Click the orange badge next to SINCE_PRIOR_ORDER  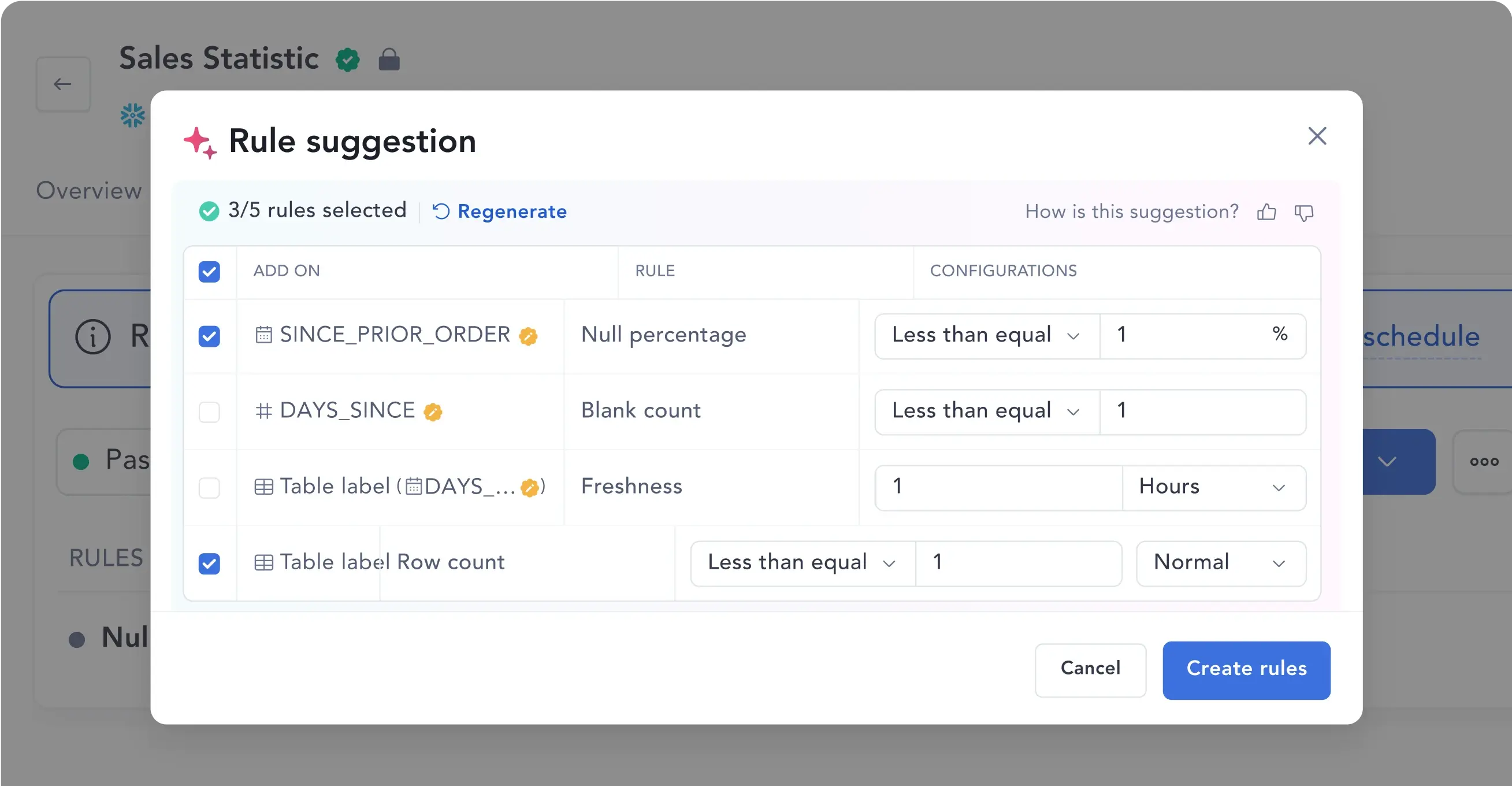point(527,336)
